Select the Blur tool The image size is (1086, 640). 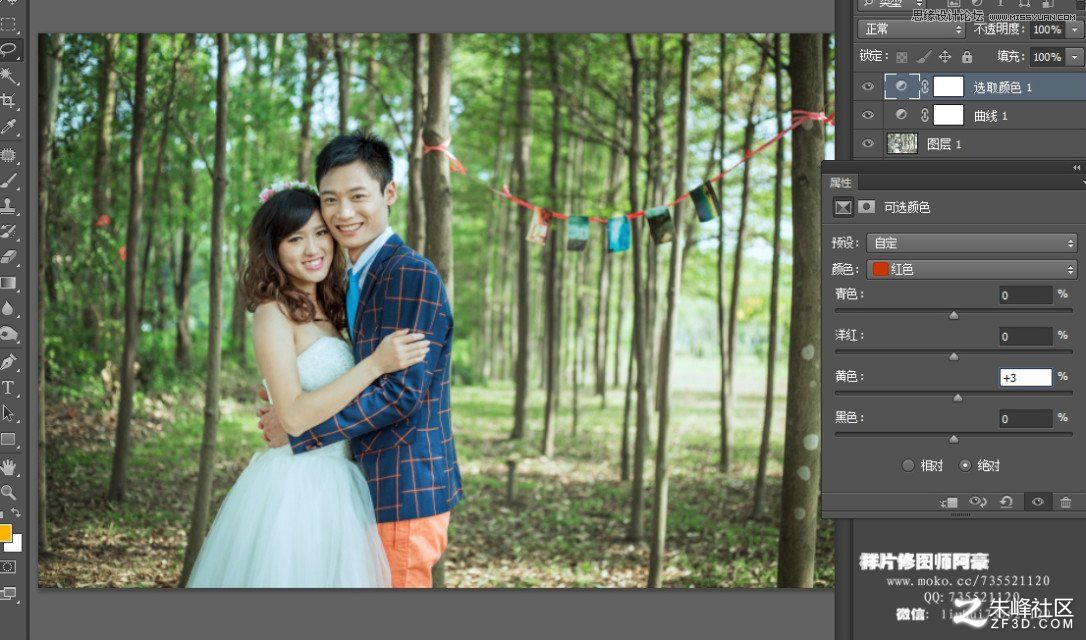(8, 308)
